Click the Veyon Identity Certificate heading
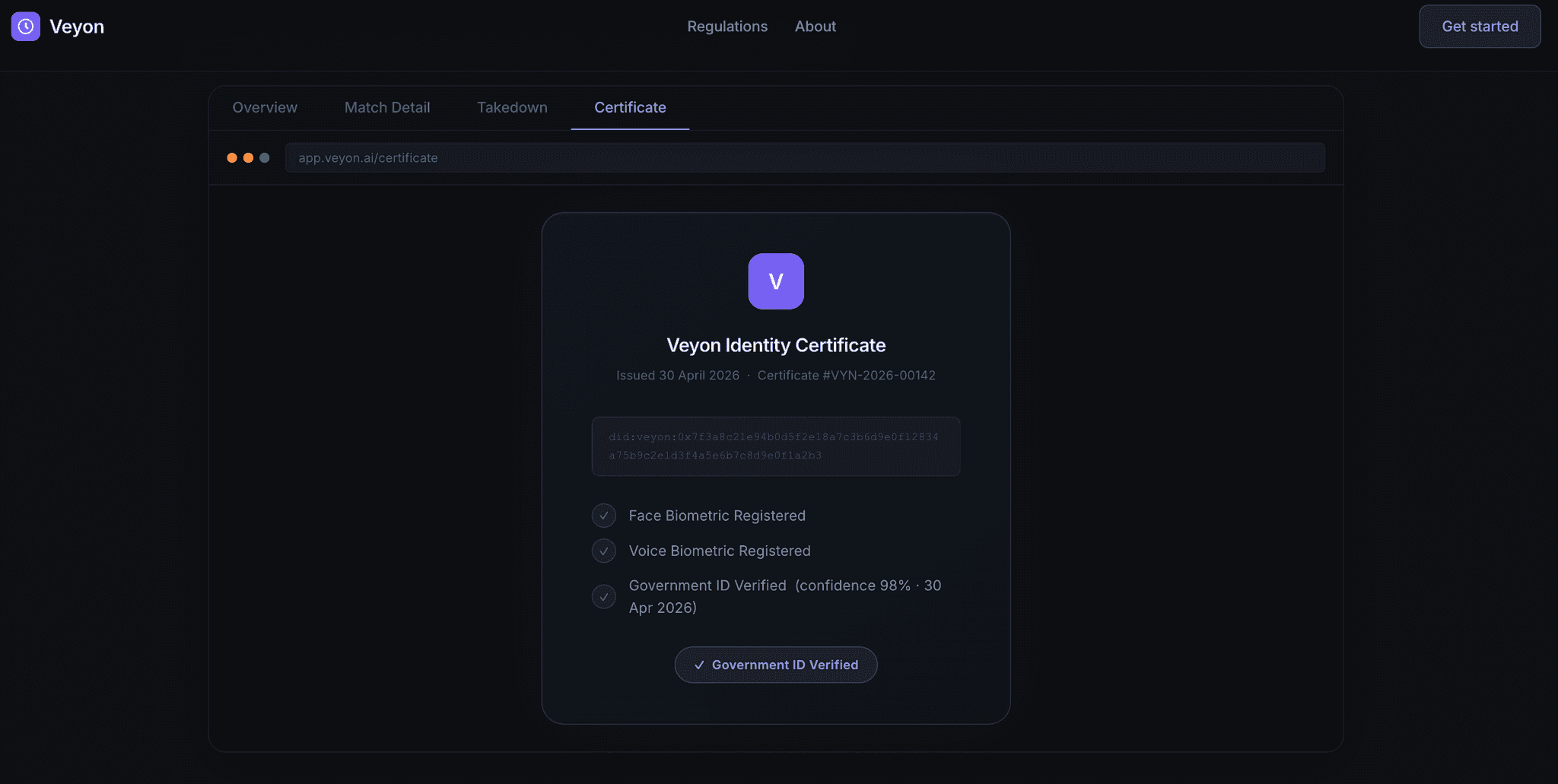 (x=776, y=345)
